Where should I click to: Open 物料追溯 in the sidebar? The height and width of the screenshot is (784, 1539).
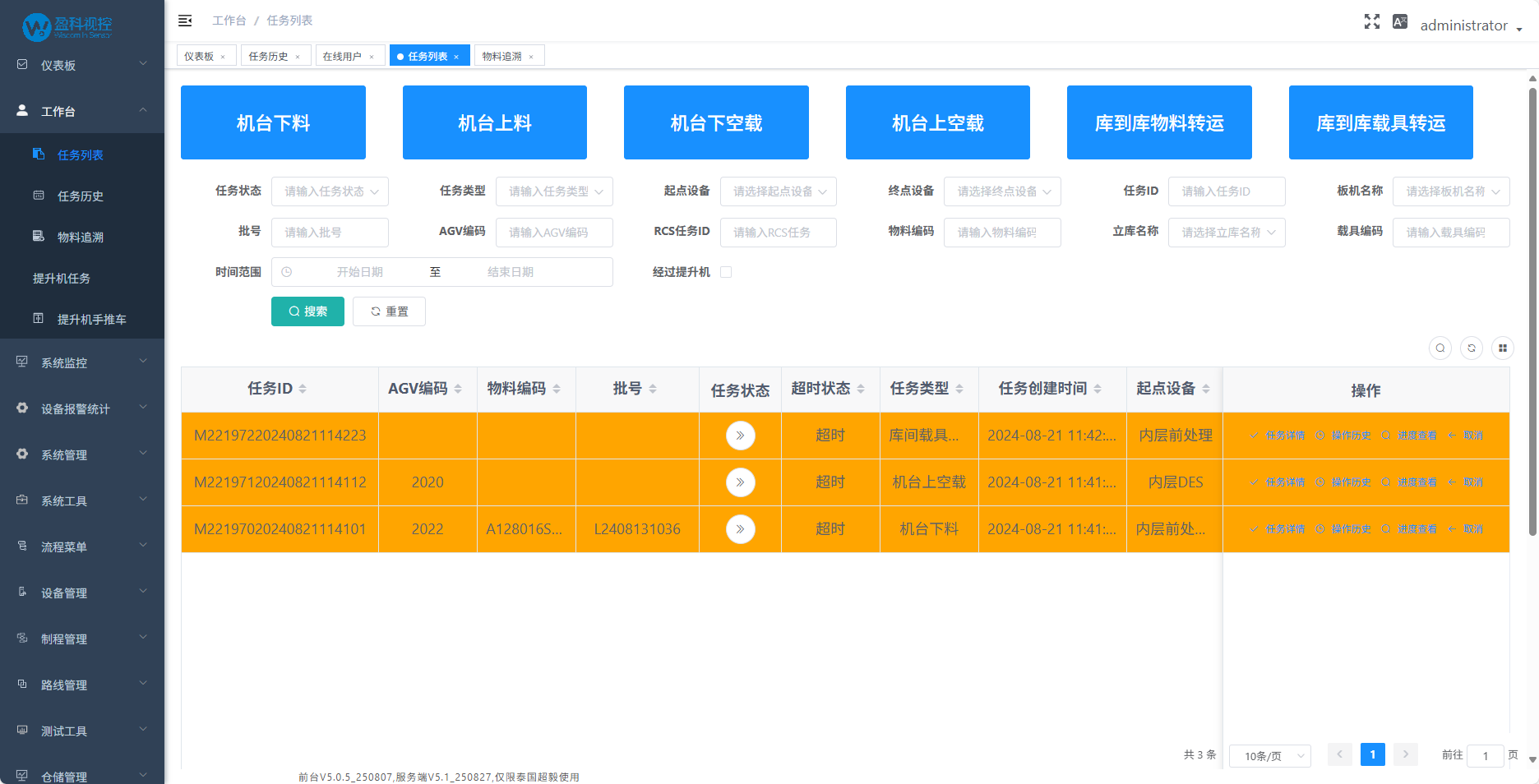pyautogui.click(x=82, y=238)
